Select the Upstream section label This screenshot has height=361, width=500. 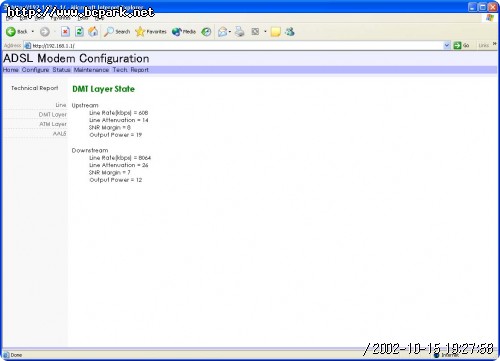85,105
